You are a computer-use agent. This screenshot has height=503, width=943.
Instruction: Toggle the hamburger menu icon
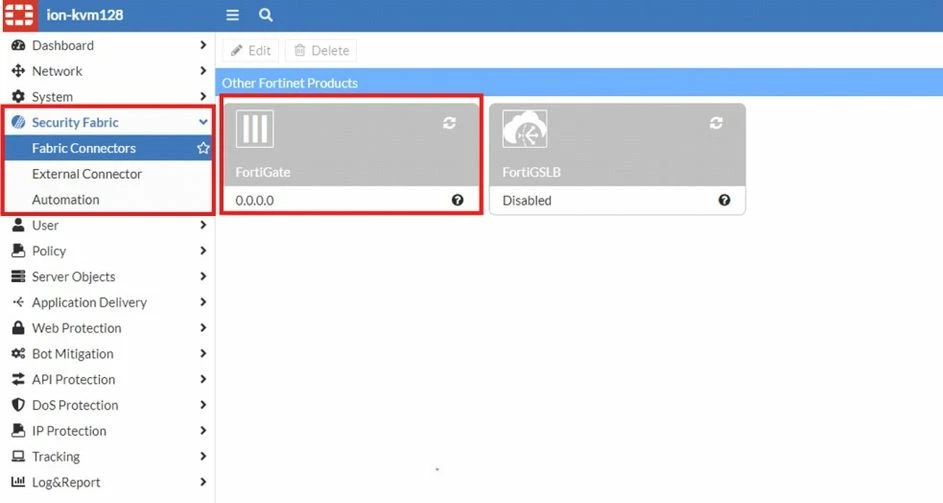[232, 15]
